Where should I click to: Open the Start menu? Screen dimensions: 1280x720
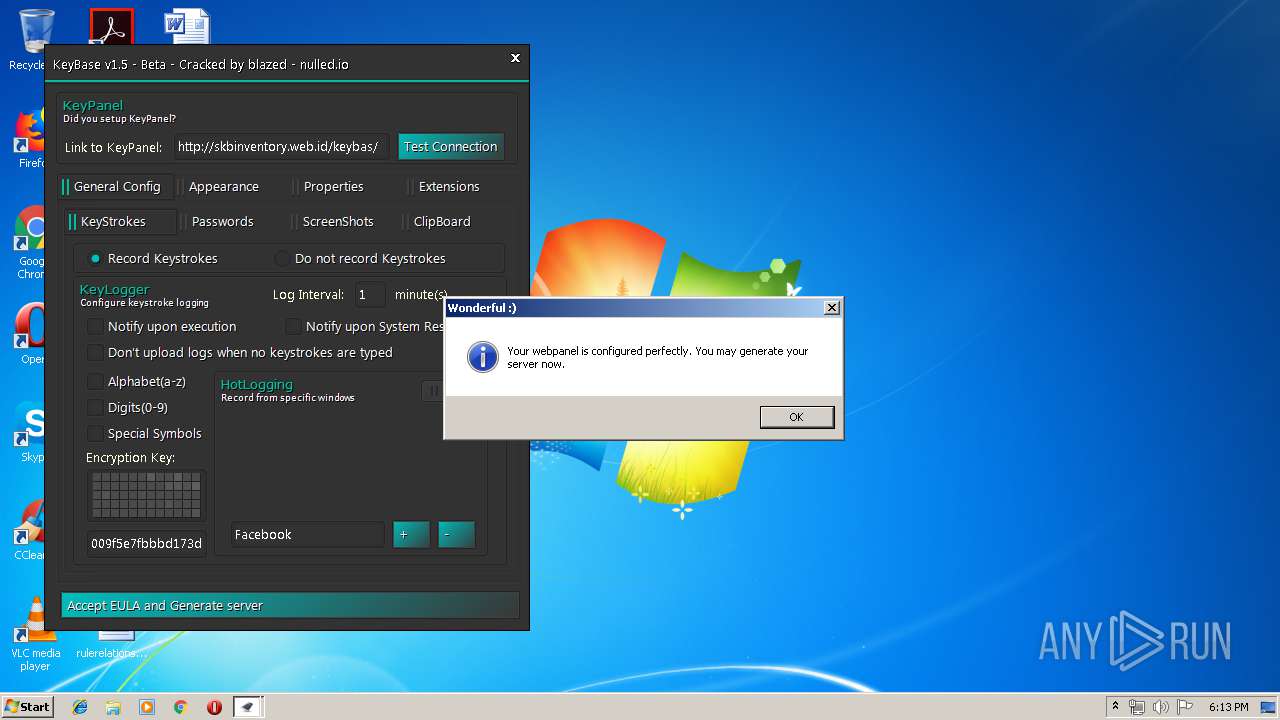coord(28,706)
